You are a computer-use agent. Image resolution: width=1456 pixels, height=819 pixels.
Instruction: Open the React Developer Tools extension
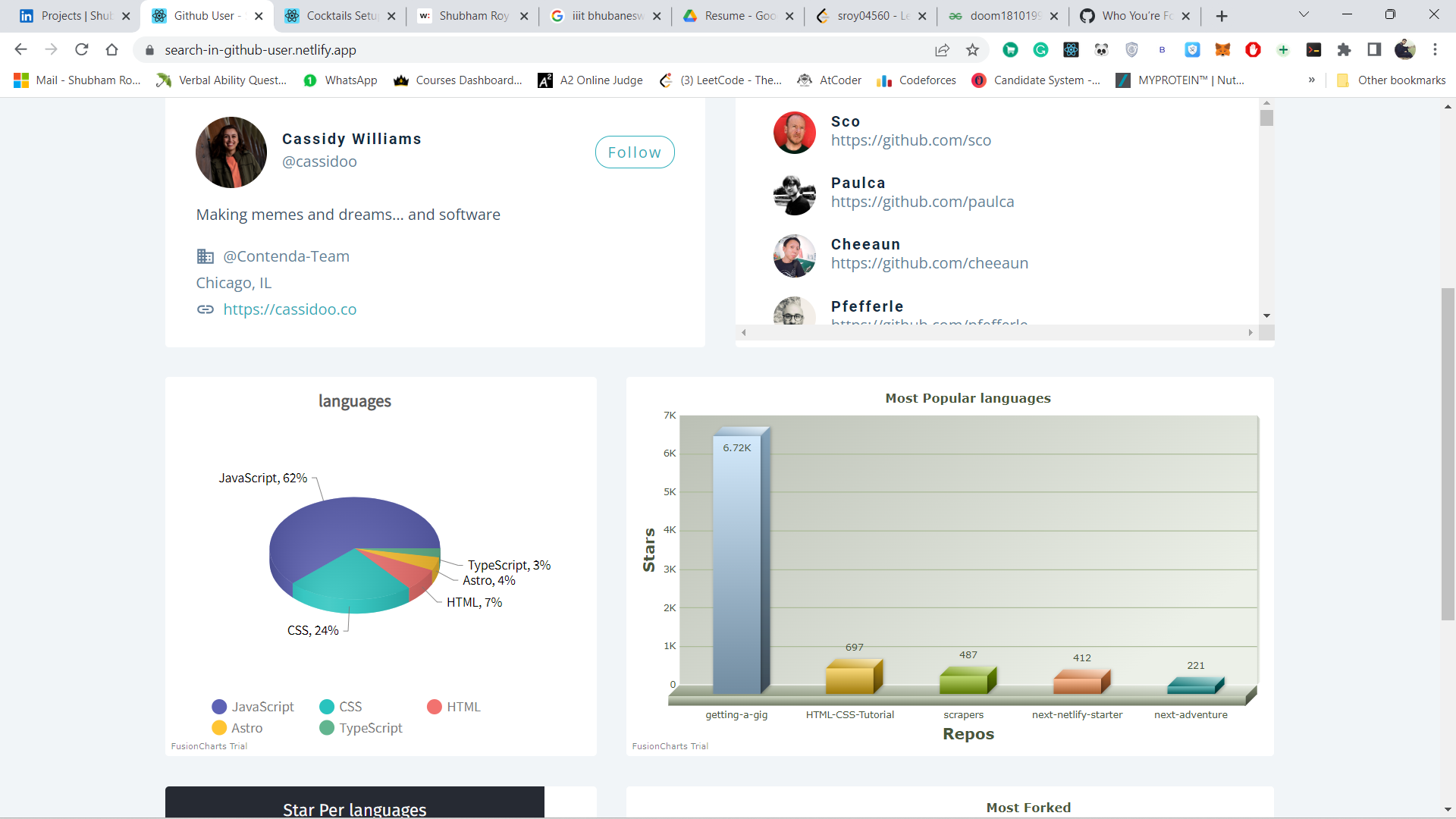[1071, 49]
